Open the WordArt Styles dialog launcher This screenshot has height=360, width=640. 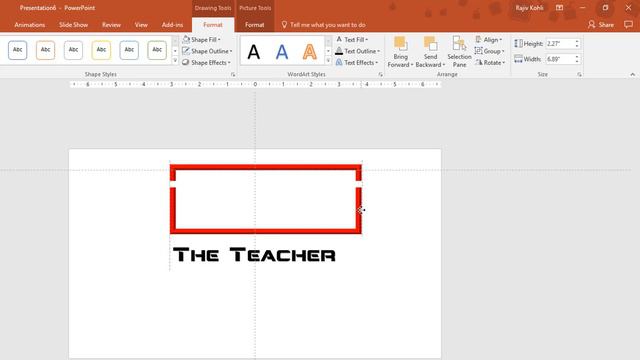coord(380,74)
